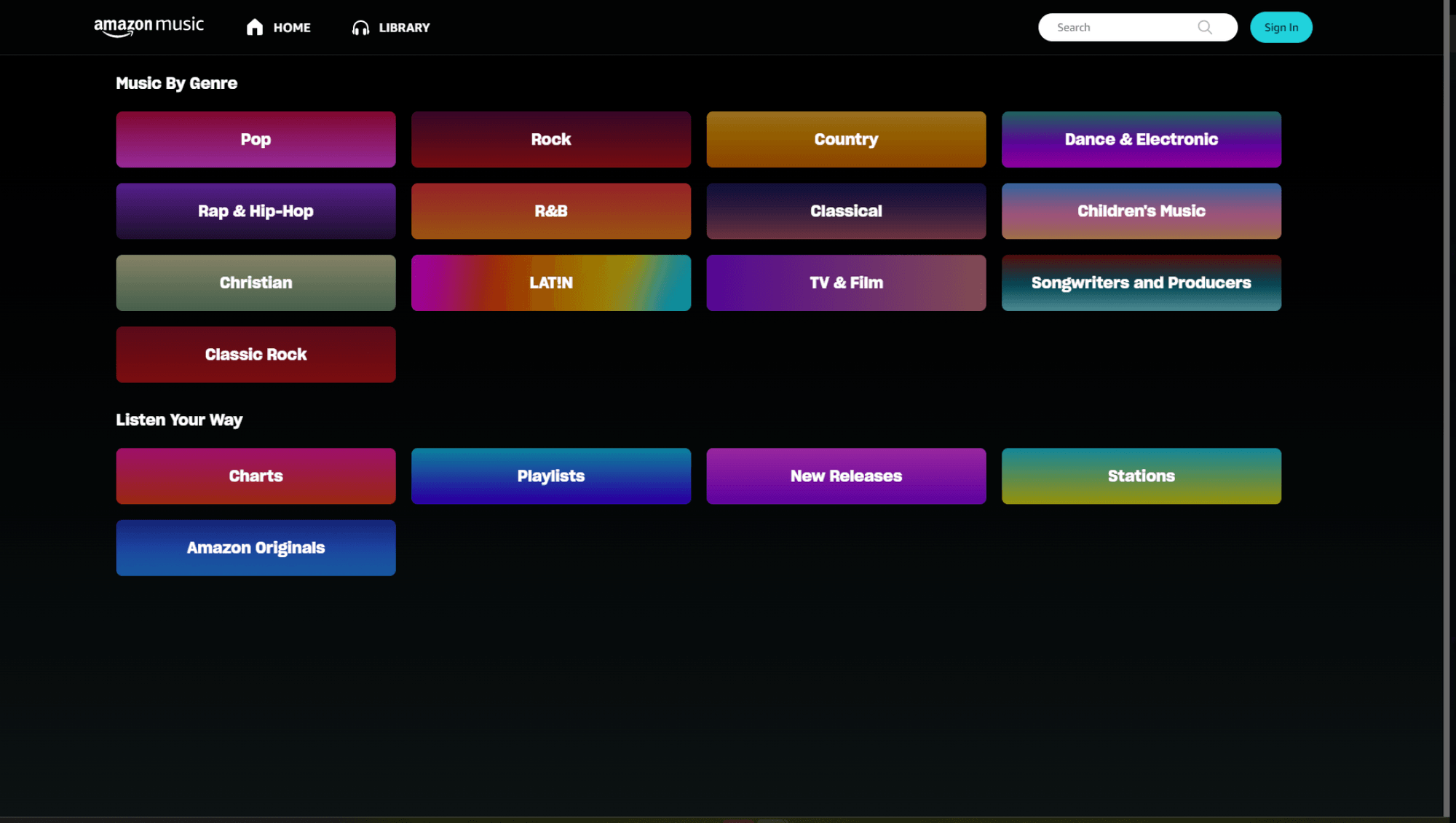The image size is (1456, 823).
Task: Select the TV & Film genre
Action: [846, 283]
